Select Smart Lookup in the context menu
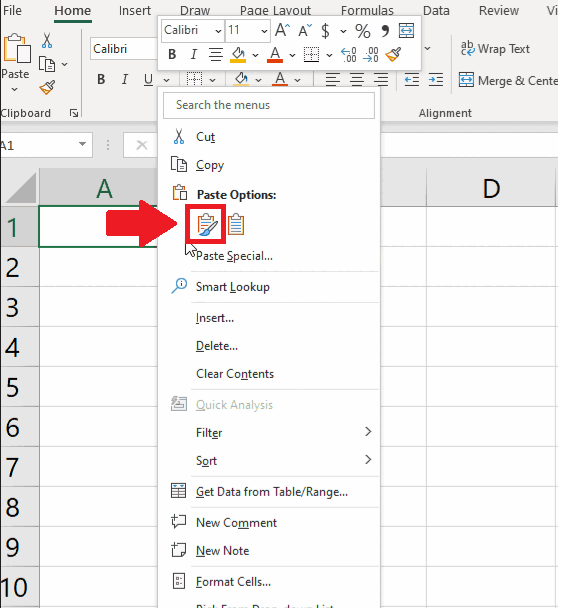This screenshot has height=608, width=565. pos(270,287)
